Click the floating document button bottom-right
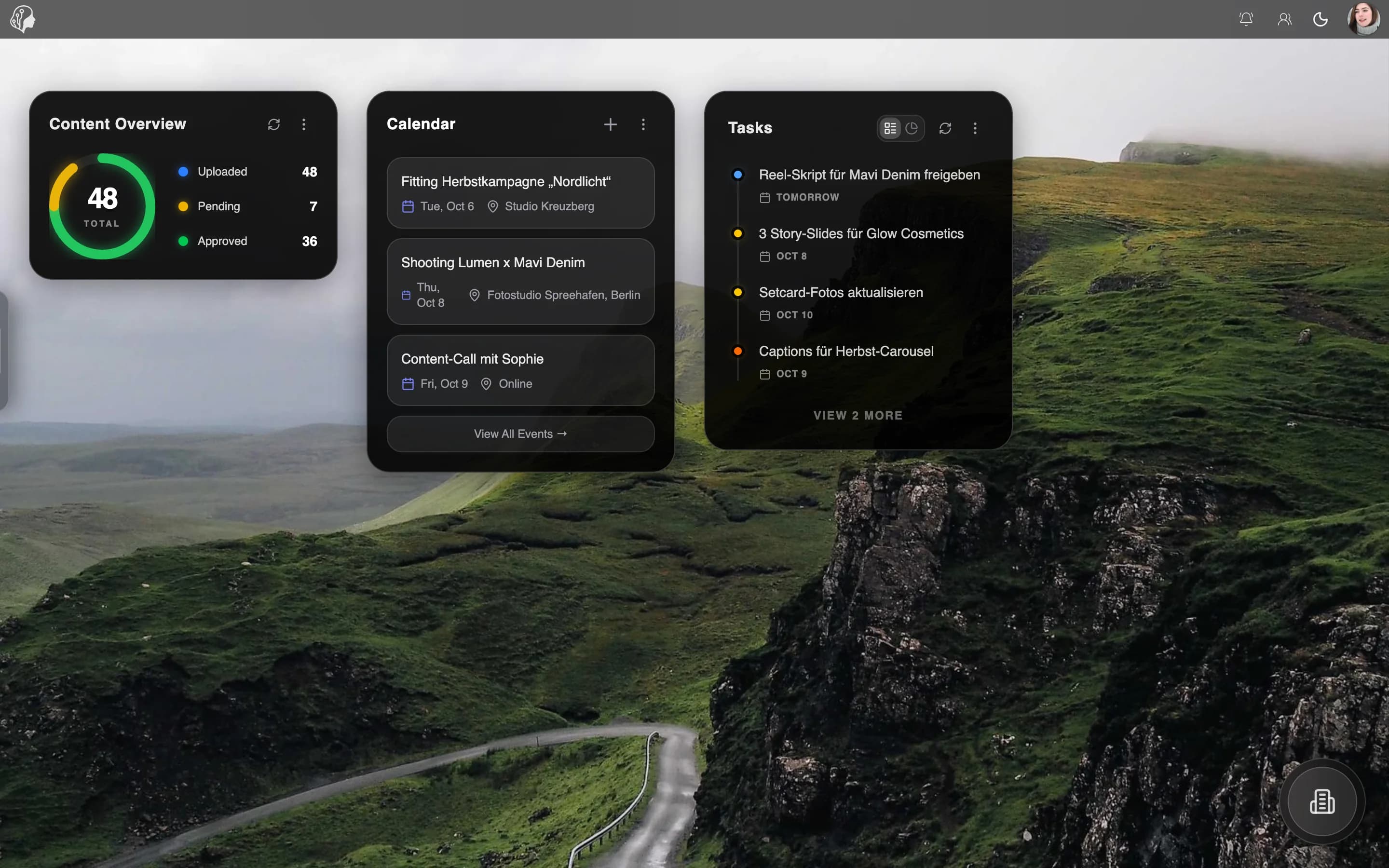The width and height of the screenshot is (1389, 868). tap(1322, 801)
